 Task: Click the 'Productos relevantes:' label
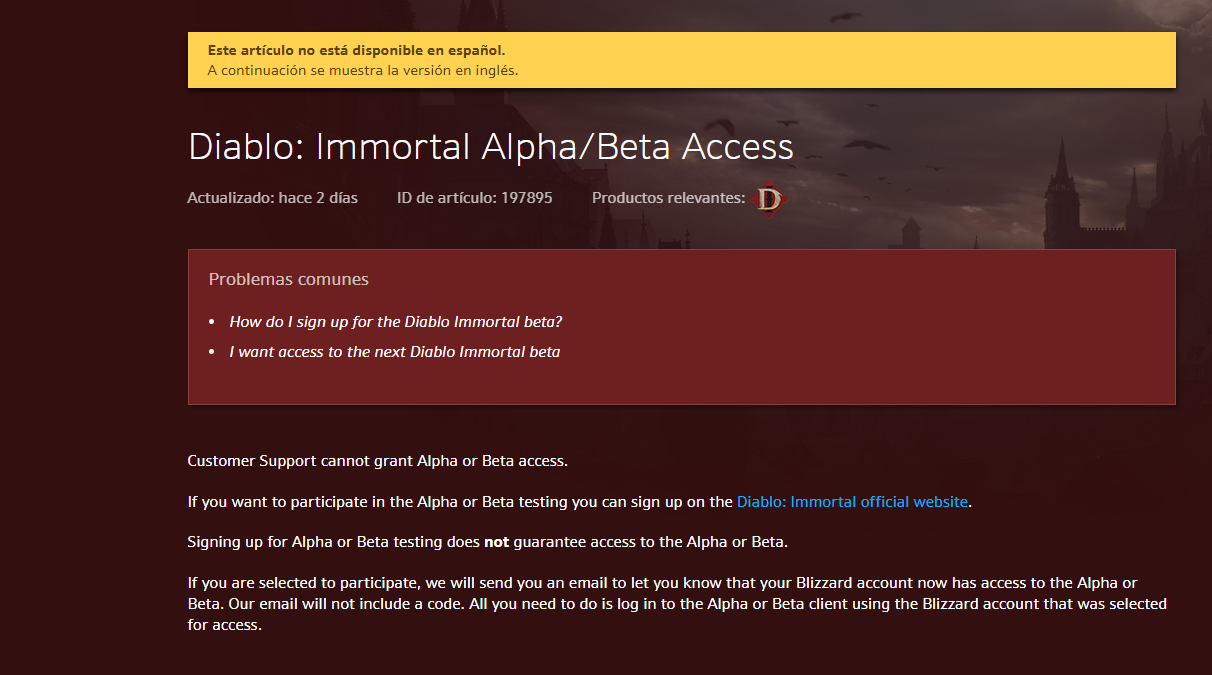click(669, 198)
